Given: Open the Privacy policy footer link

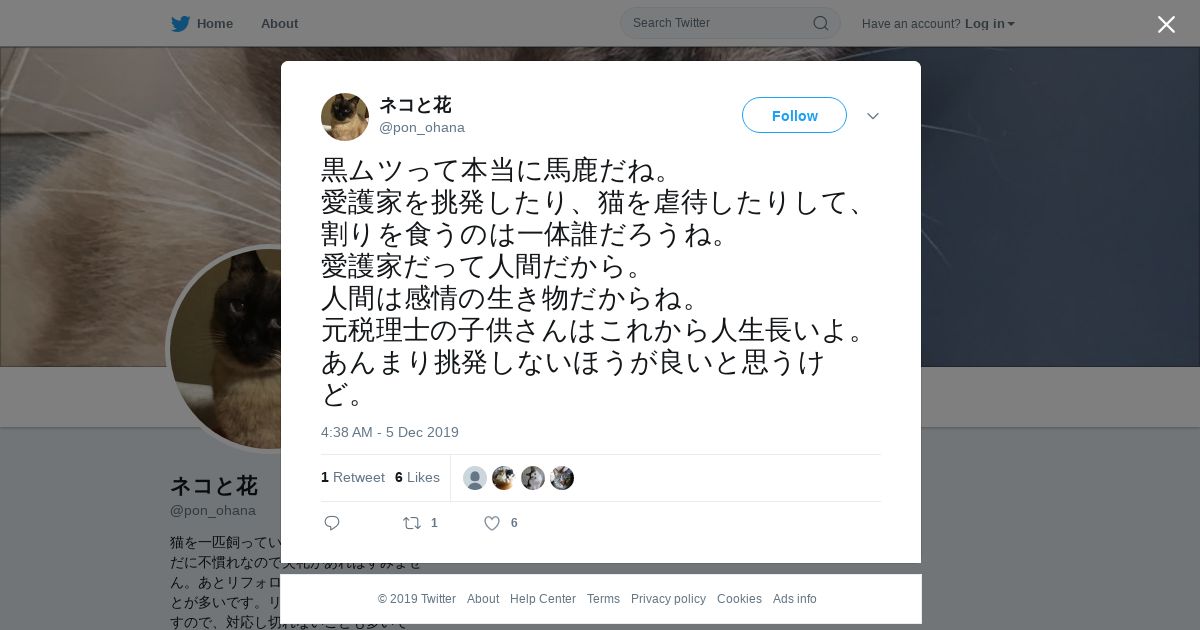Looking at the screenshot, I should click(x=668, y=599).
